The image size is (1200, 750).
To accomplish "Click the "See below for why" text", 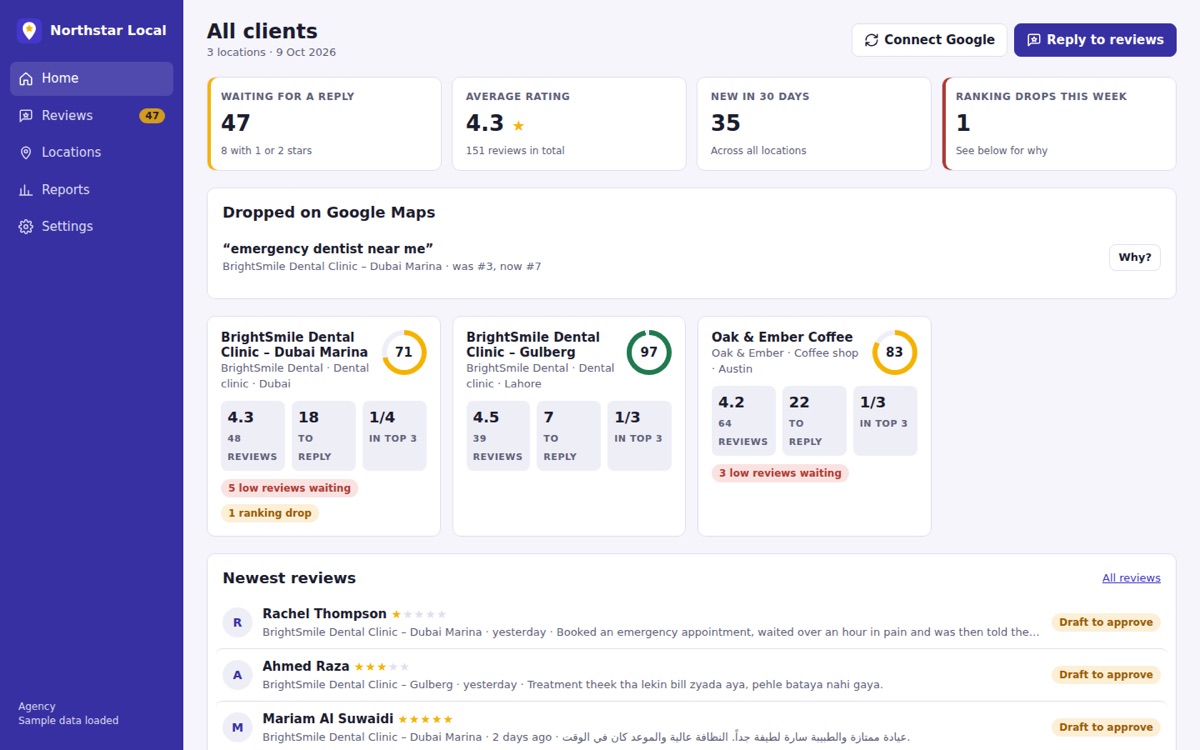I will click(x=1002, y=151).
